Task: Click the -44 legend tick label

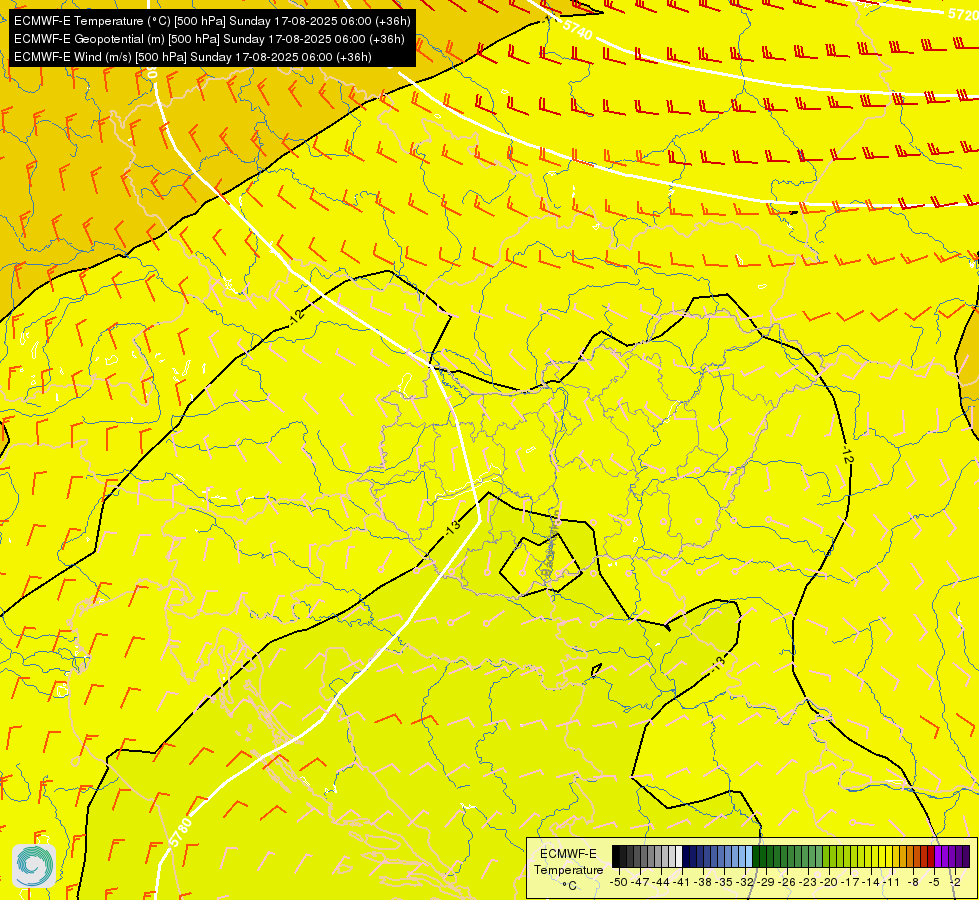Action: 661,882
